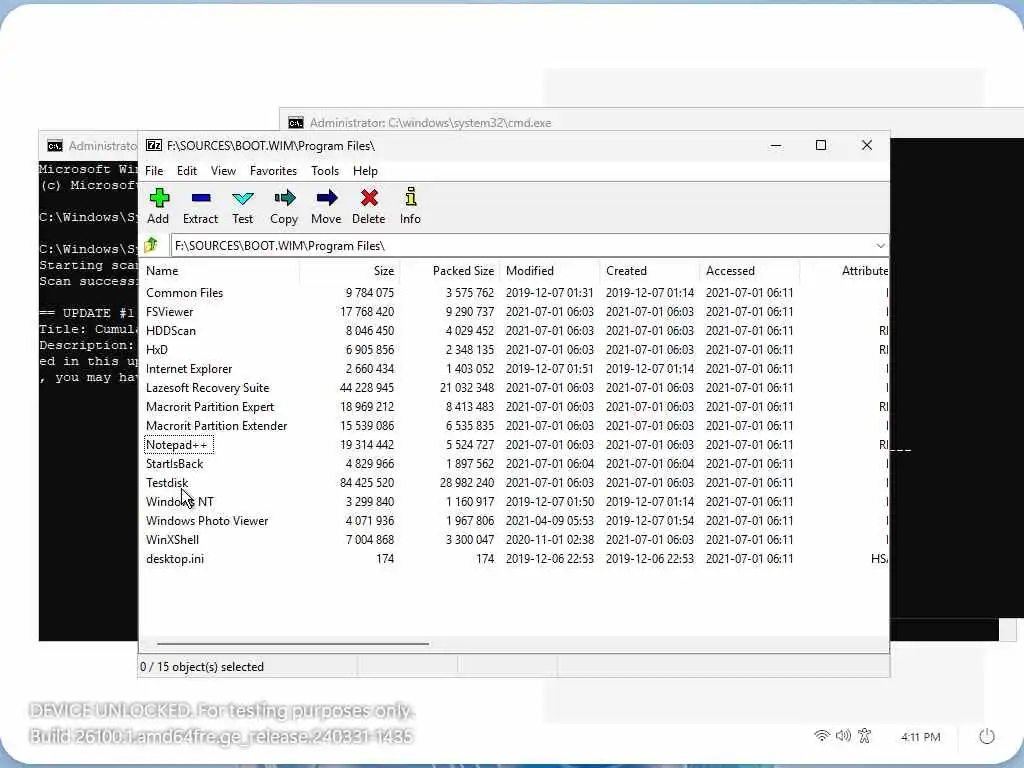
Task: Open the accessibility tray icon
Action: coord(865,736)
